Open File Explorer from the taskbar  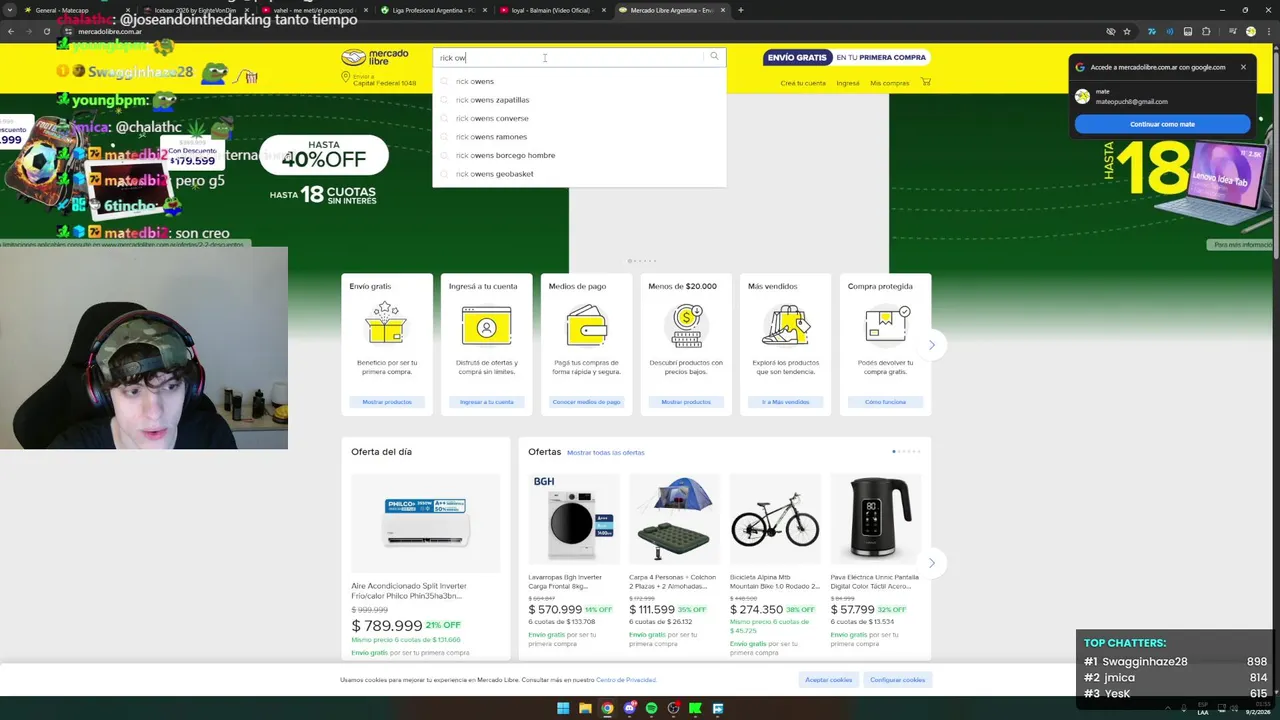[585, 708]
